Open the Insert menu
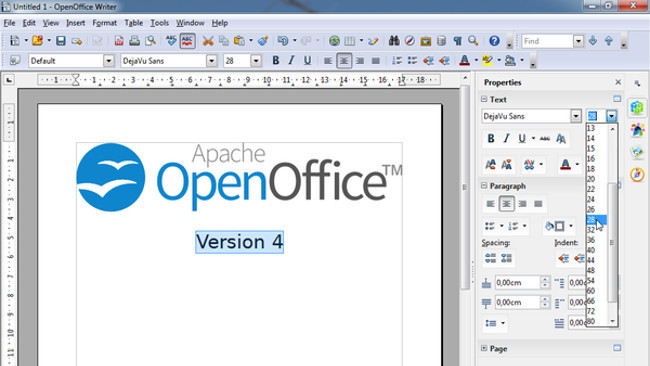Image resolution: width=650 pixels, height=366 pixels. point(75,23)
